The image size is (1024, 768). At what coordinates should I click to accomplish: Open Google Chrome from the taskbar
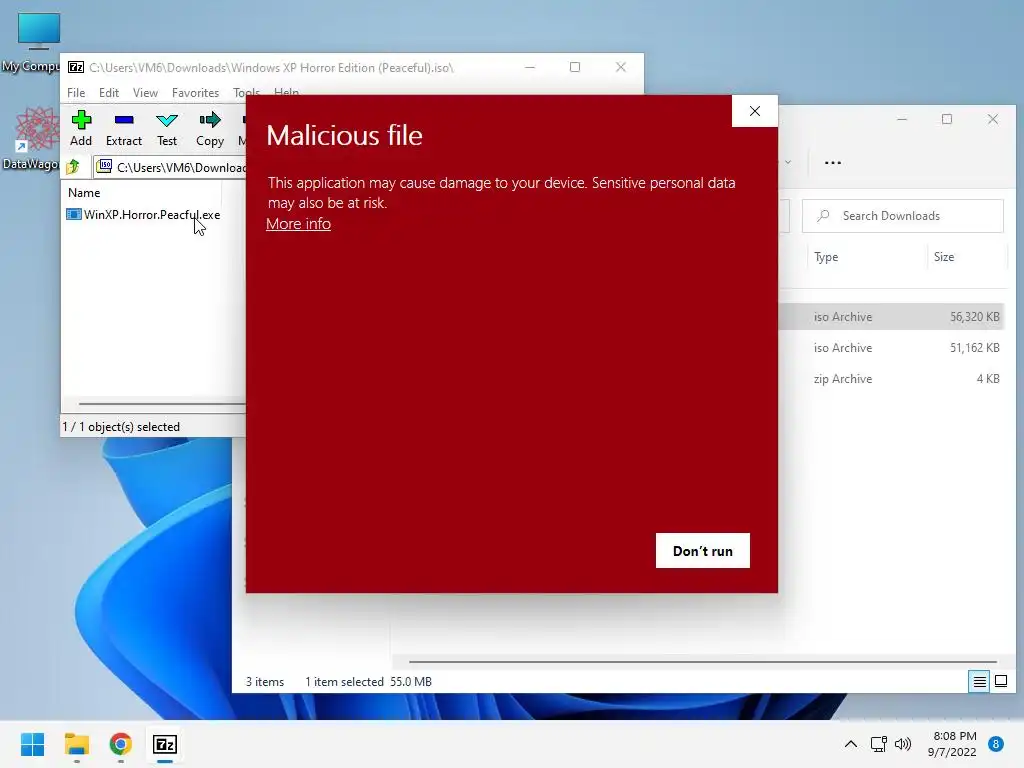coord(121,744)
